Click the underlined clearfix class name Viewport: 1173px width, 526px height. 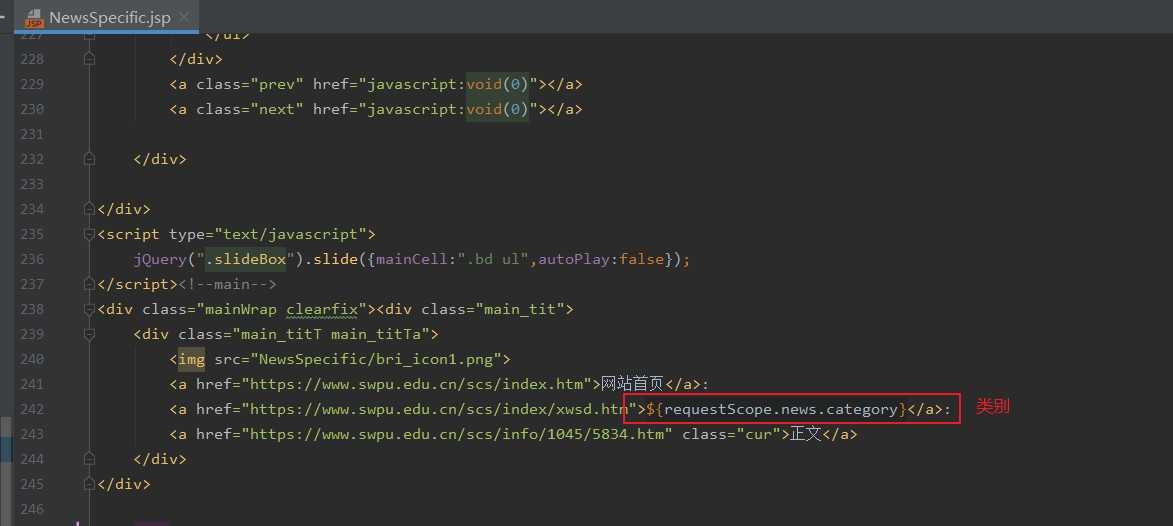[322, 309]
